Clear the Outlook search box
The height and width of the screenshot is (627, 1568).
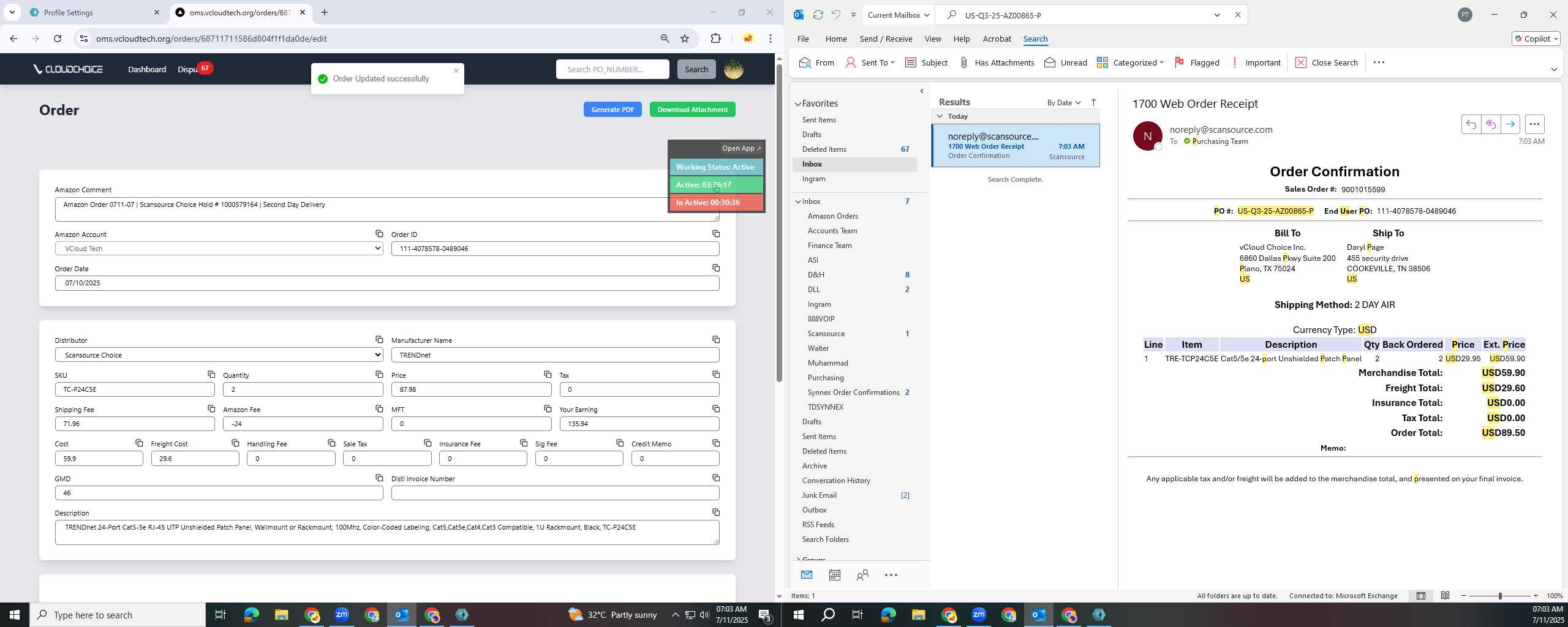1237,15
